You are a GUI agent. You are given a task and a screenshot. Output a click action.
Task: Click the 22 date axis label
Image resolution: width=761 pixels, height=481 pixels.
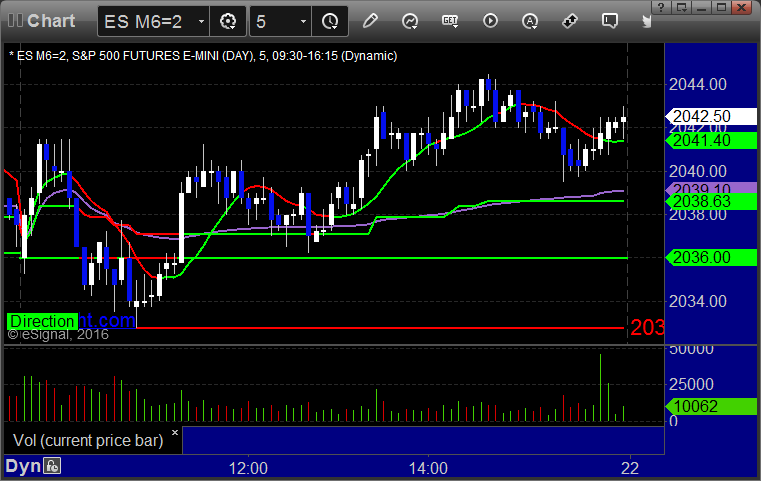(630, 468)
